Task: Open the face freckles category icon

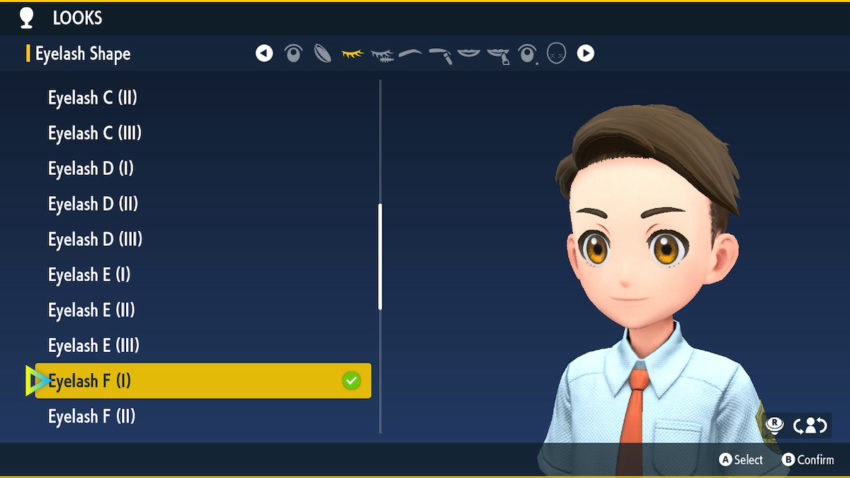Action: tap(556, 53)
